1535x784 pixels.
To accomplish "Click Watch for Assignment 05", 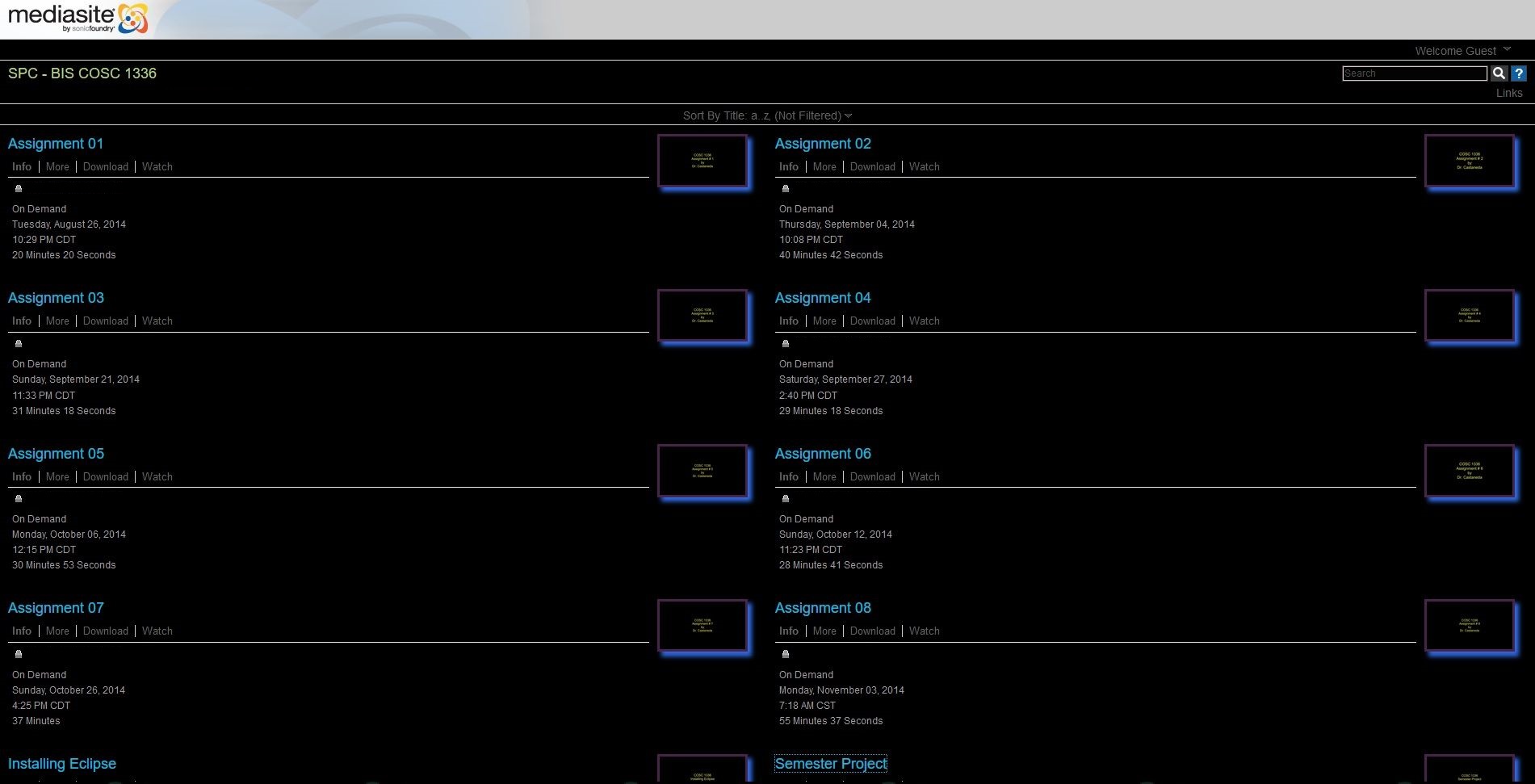I will [x=157, y=476].
